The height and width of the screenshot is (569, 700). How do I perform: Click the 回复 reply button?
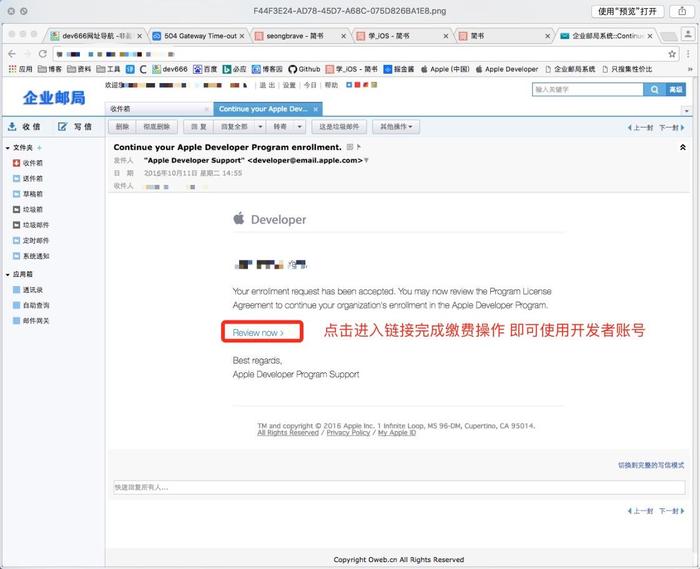coord(198,127)
